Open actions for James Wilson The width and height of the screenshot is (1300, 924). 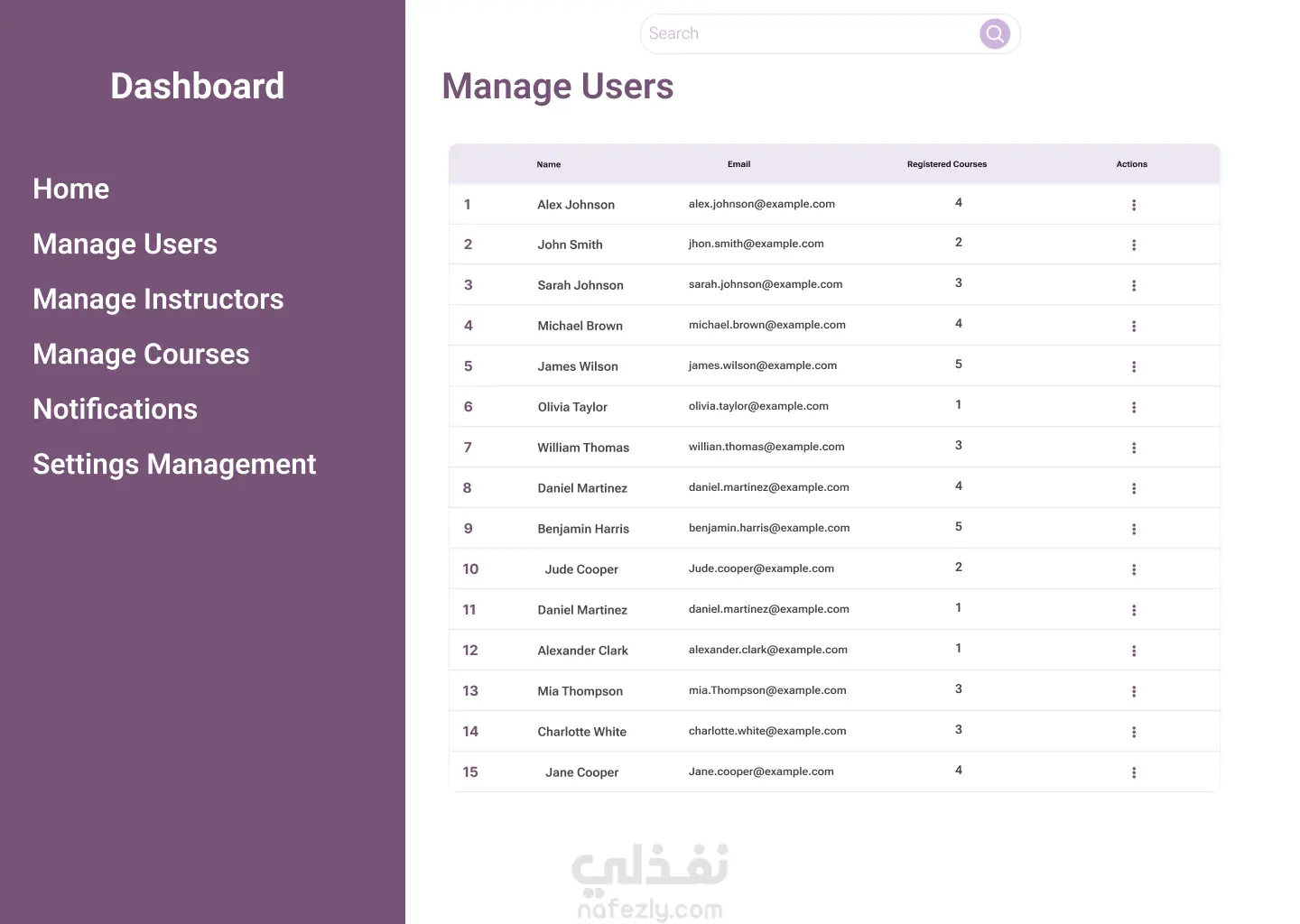click(x=1134, y=367)
